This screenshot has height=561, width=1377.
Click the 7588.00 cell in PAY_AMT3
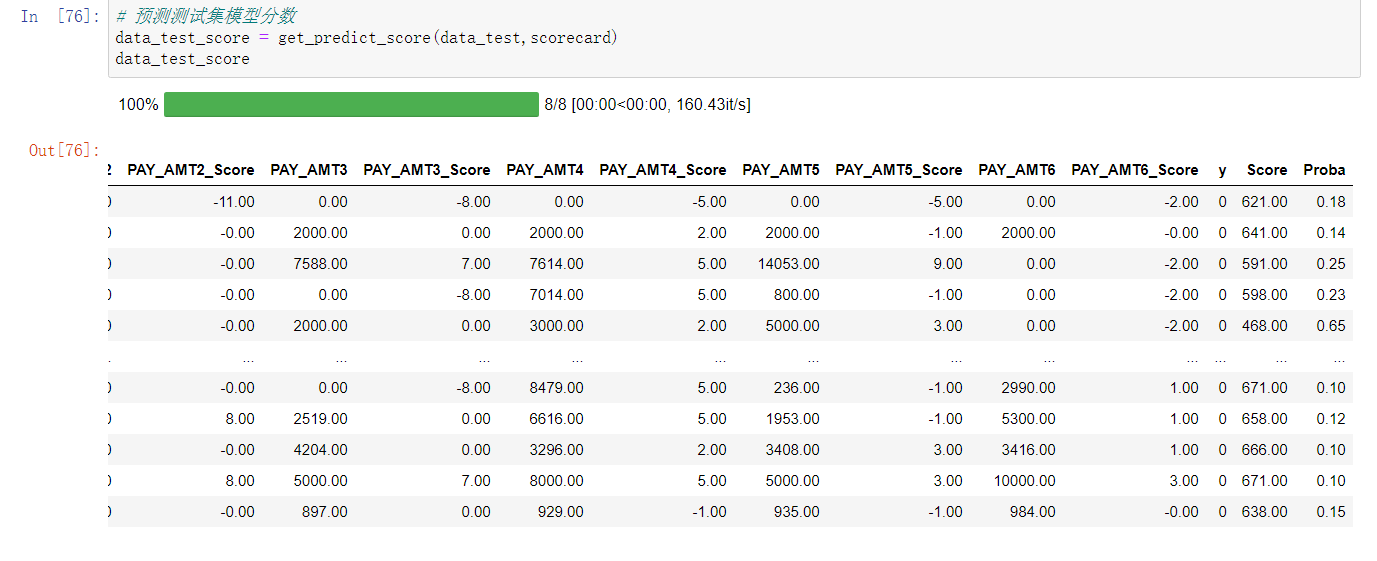[x=320, y=264]
